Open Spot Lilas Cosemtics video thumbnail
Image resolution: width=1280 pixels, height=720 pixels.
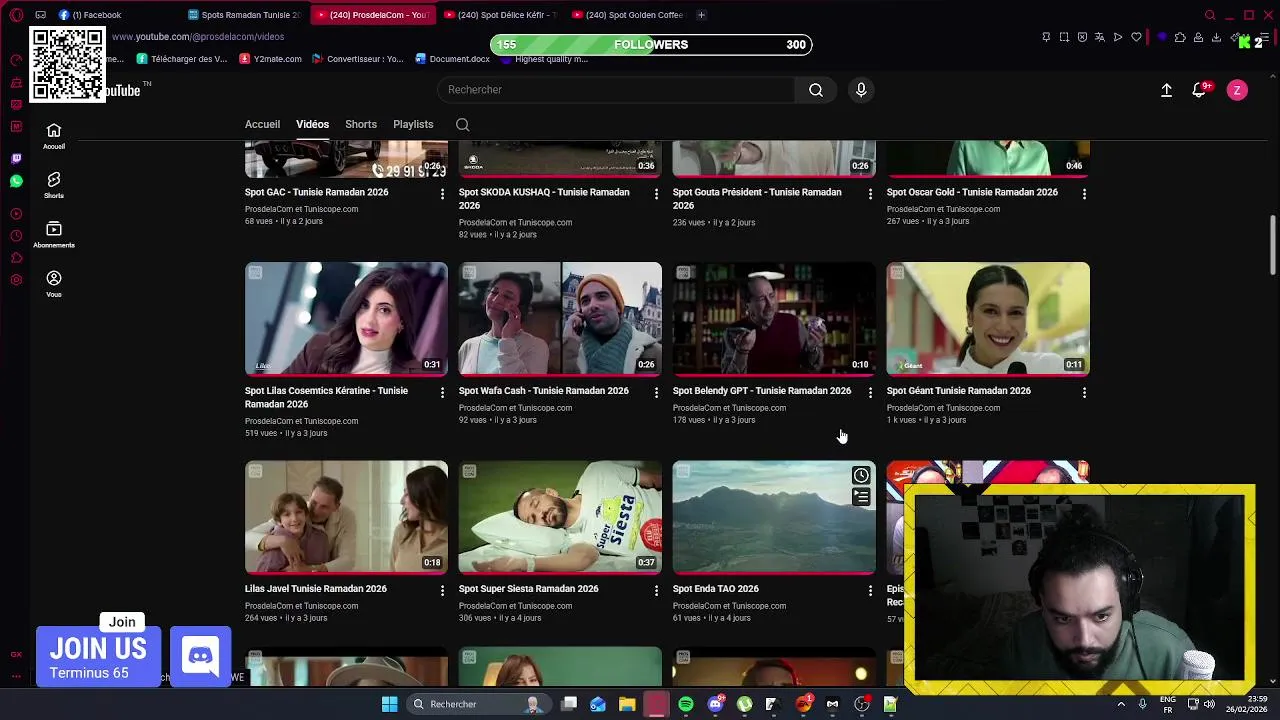pos(346,319)
